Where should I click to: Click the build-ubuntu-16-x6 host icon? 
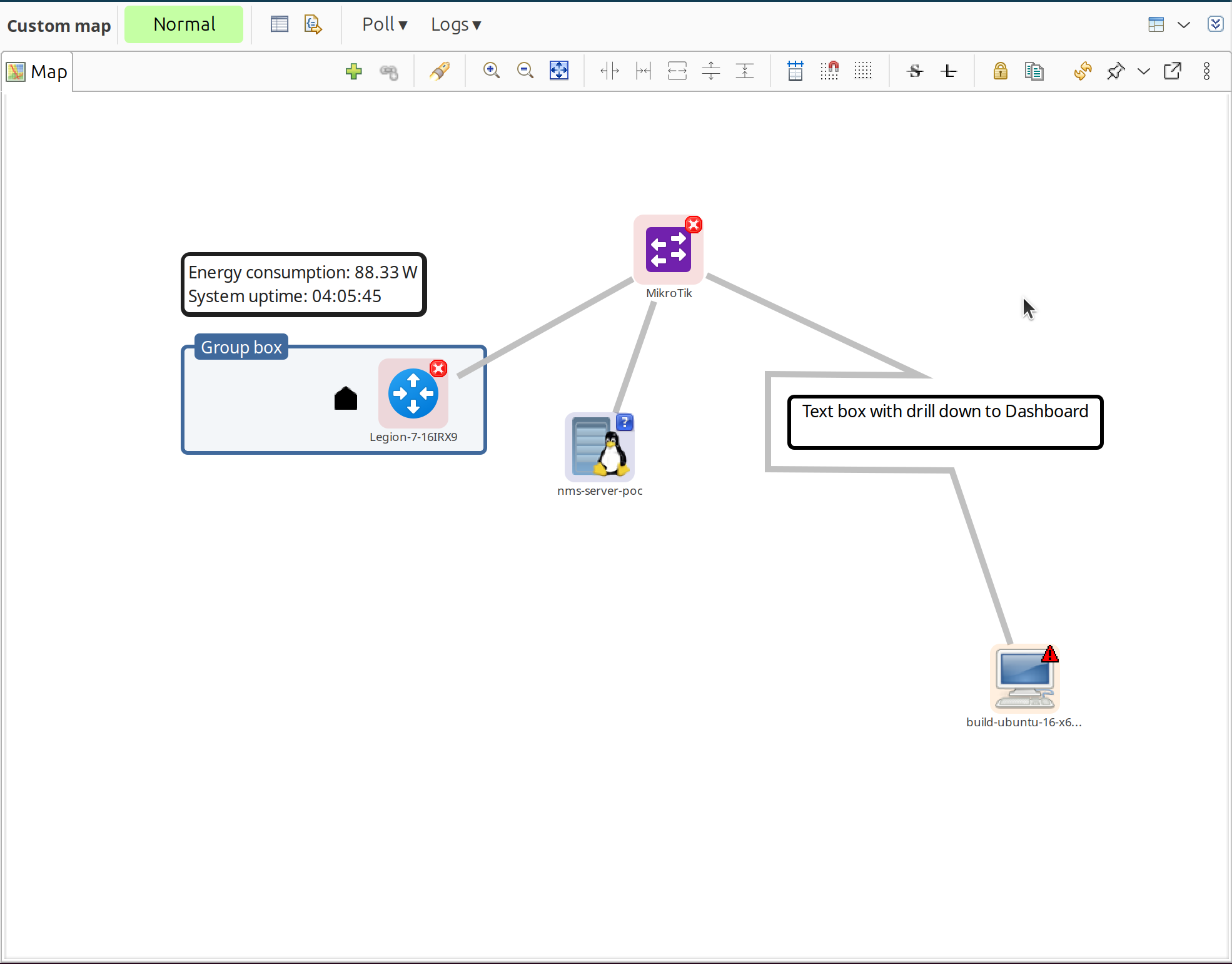tap(1024, 678)
